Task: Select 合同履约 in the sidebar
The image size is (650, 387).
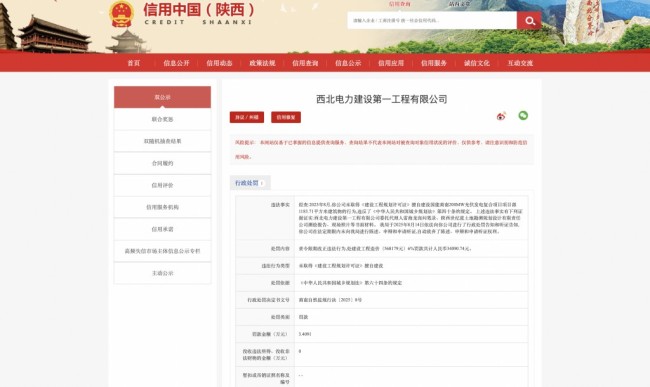Action: (162, 163)
